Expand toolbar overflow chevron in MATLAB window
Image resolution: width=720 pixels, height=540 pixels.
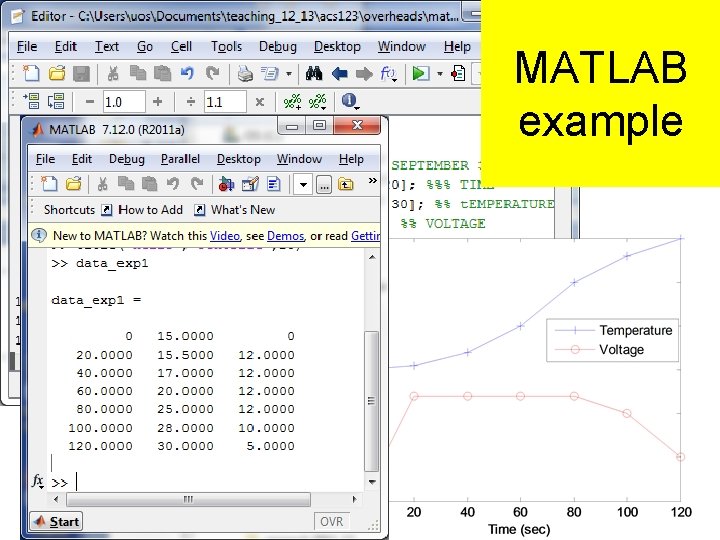tap(372, 181)
